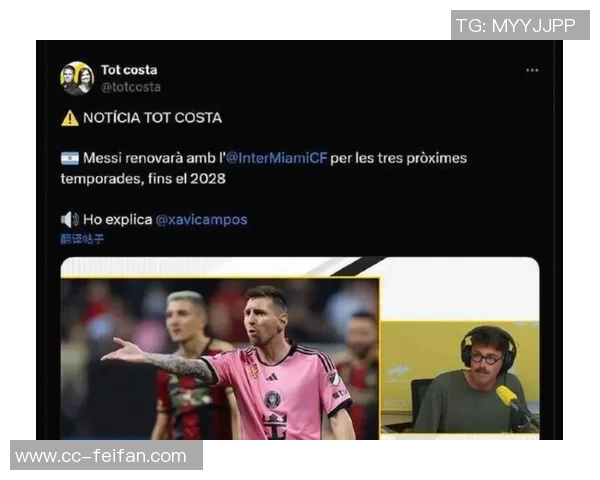The width and height of the screenshot is (600, 480).
Task: Click the Inter Miami crest on jersey
Action: [272, 400]
